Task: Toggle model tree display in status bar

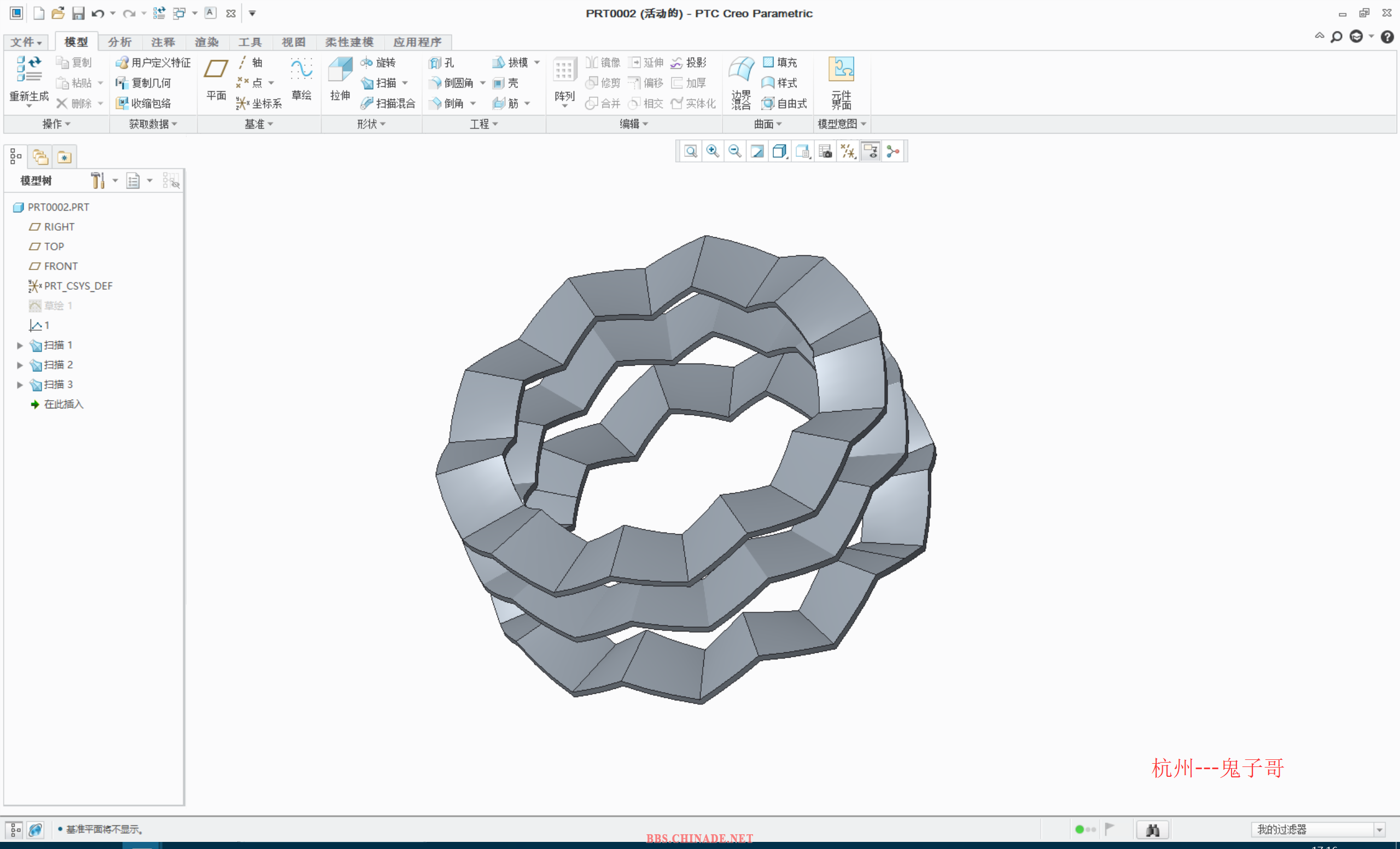Action: tap(15, 830)
